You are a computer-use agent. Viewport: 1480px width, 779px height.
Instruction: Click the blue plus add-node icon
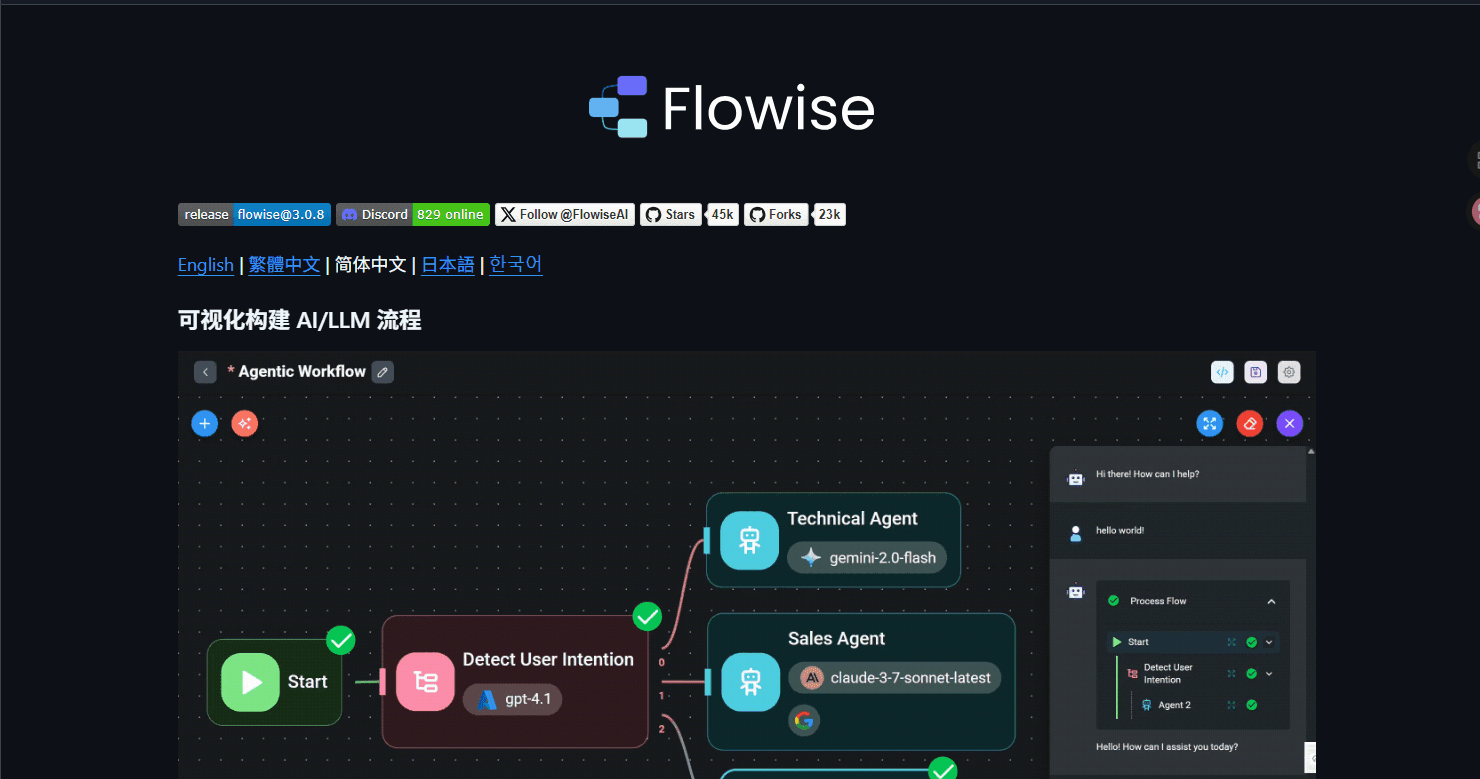(x=205, y=424)
